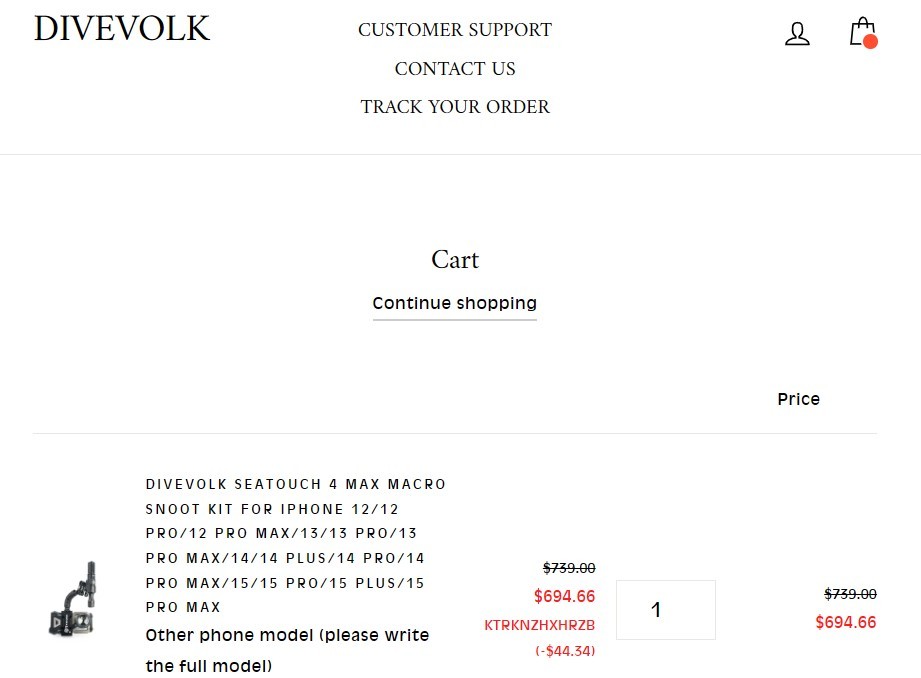This screenshot has width=921, height=678.
Task: Open the Seatouch 4 Max product thumbnail
Action: (73, 599)
